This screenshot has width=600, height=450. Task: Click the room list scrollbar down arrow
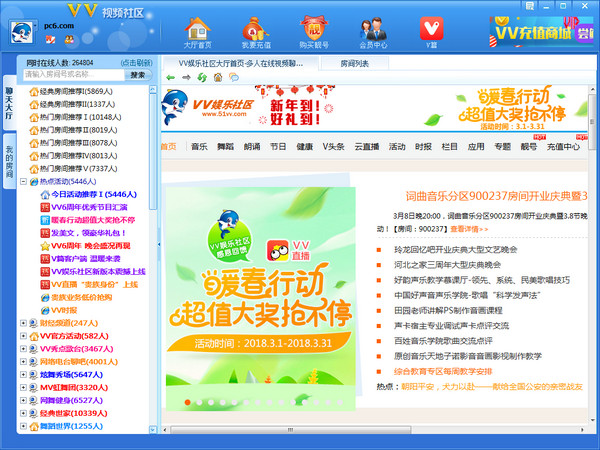point(153,430)
